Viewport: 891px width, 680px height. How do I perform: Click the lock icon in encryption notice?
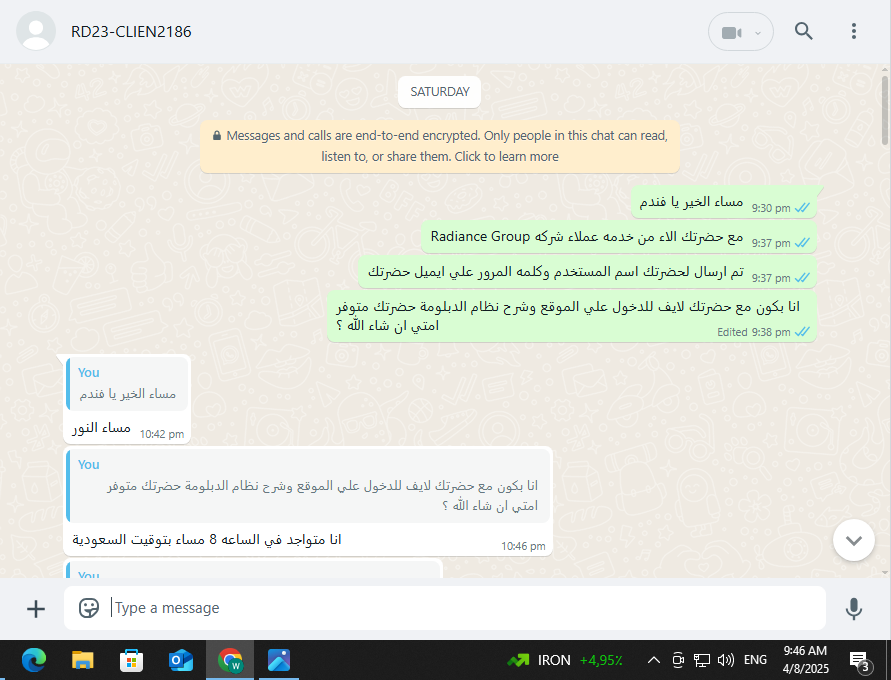pos(216,136)
